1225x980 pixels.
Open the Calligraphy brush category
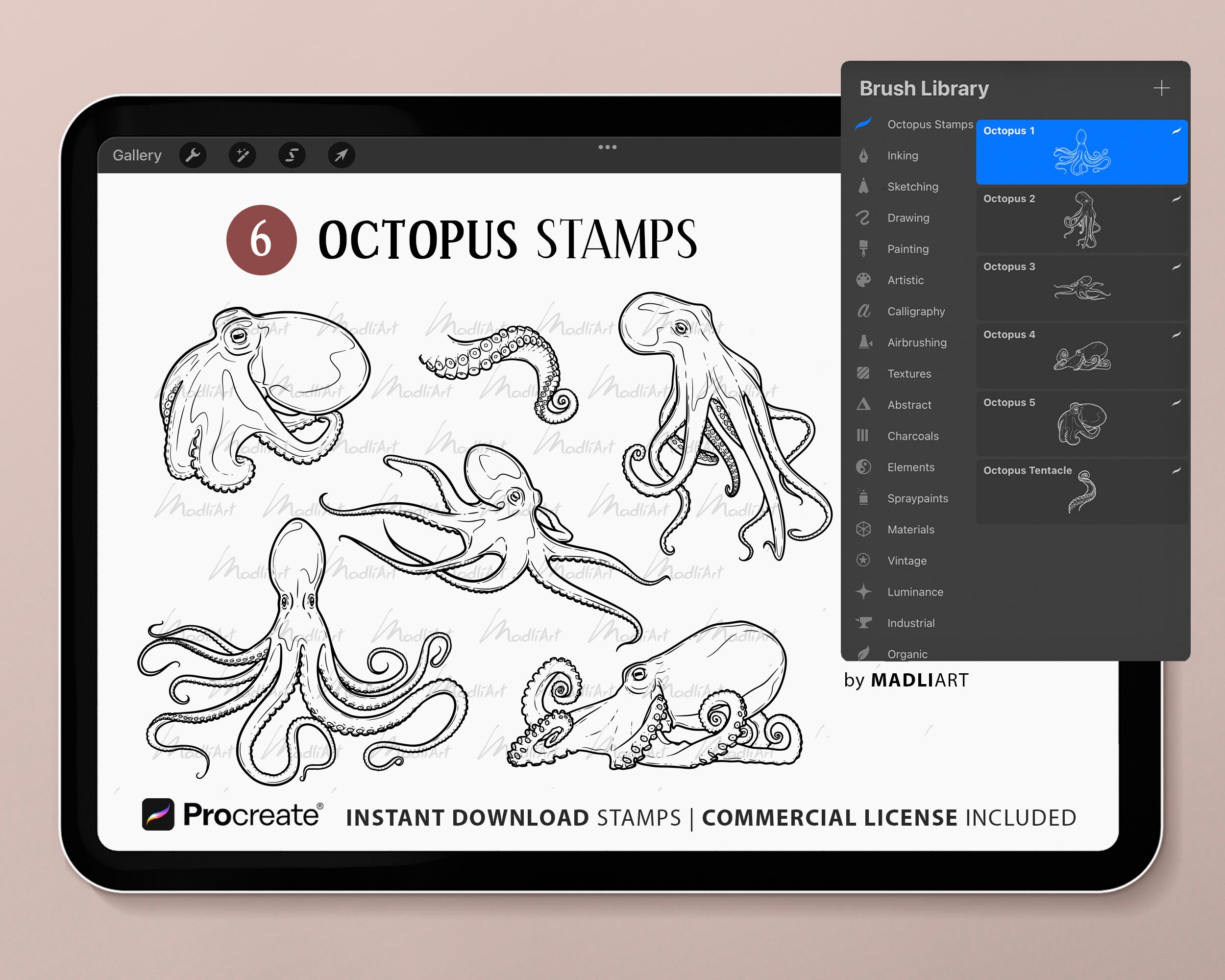916,311
